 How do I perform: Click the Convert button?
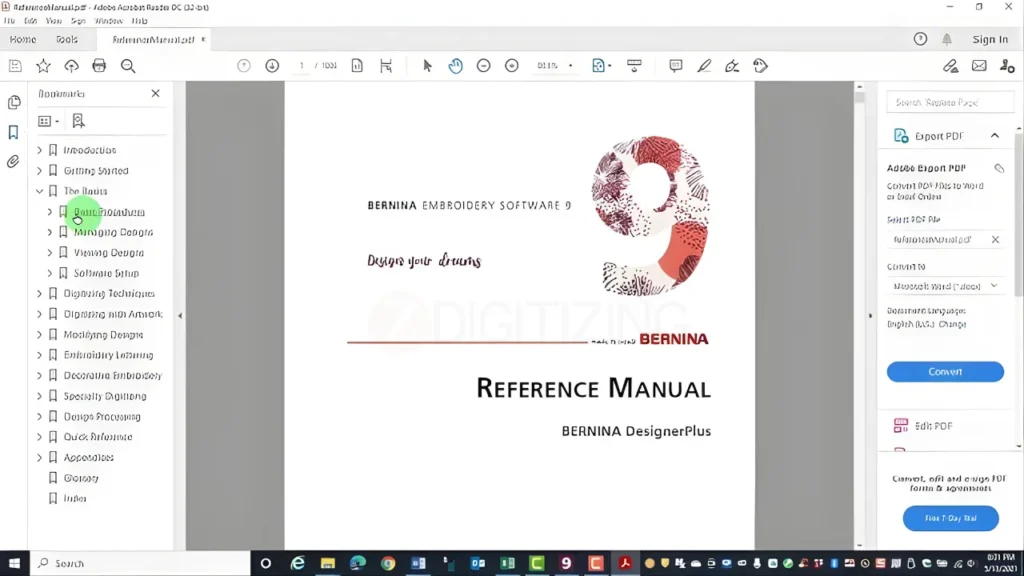pyautogui.click(x=944, y=371)
